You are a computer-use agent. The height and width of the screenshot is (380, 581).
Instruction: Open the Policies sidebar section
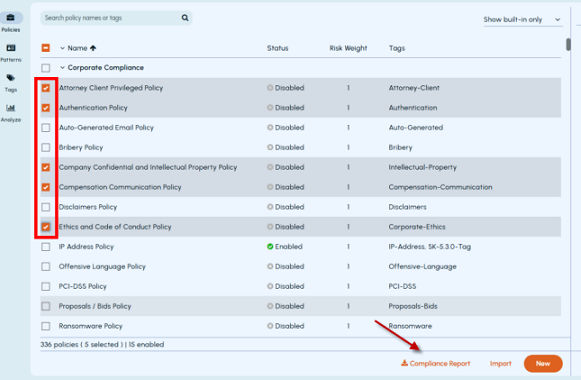point(11,22)
